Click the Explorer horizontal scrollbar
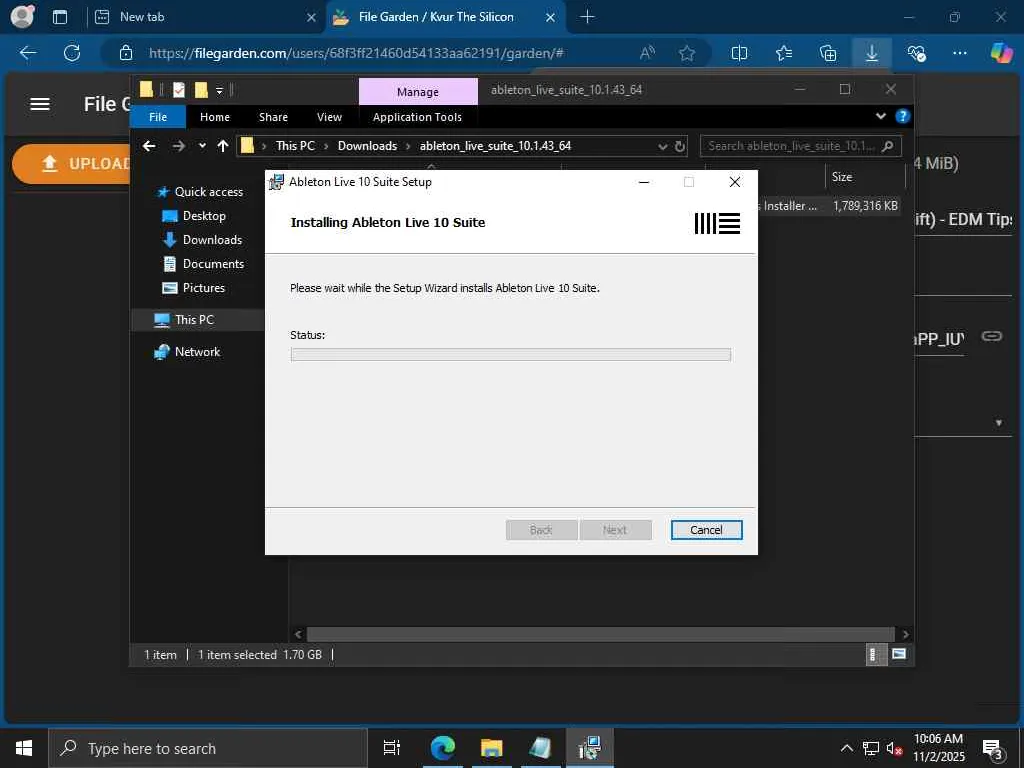The image size is (1024, 768). (x=600, y=634)
